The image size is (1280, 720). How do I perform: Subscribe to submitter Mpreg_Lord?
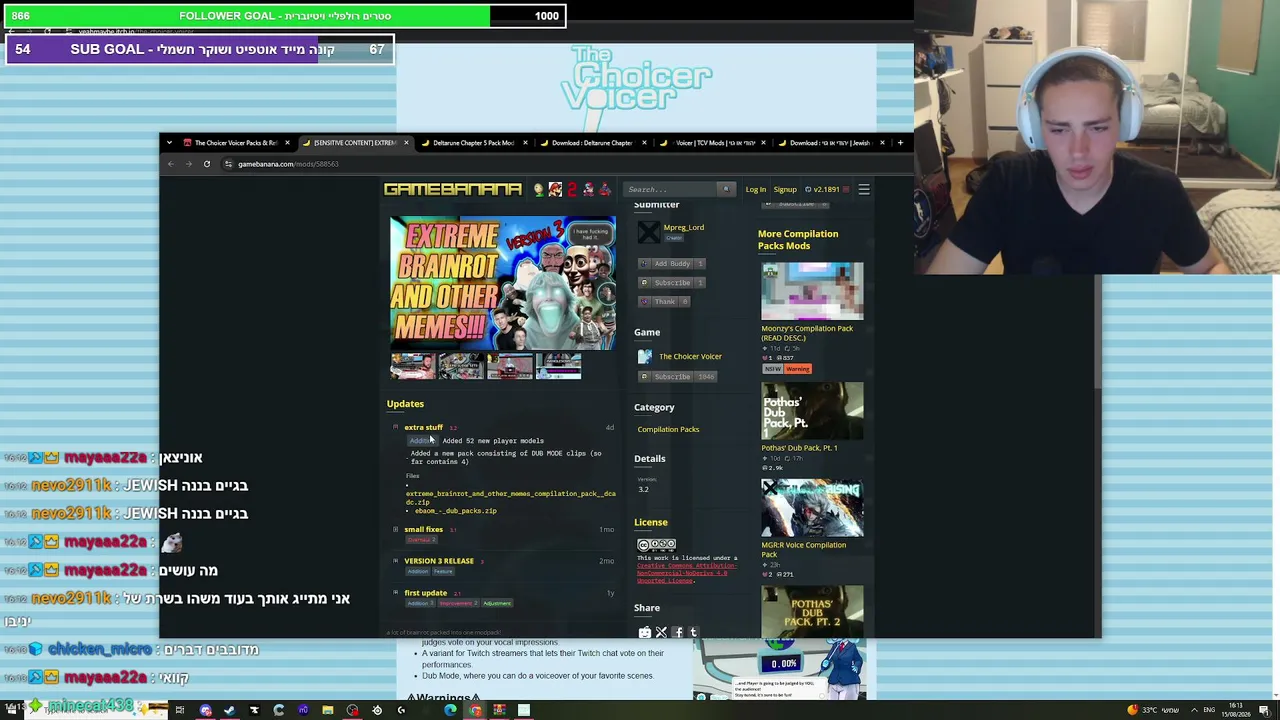672,283
